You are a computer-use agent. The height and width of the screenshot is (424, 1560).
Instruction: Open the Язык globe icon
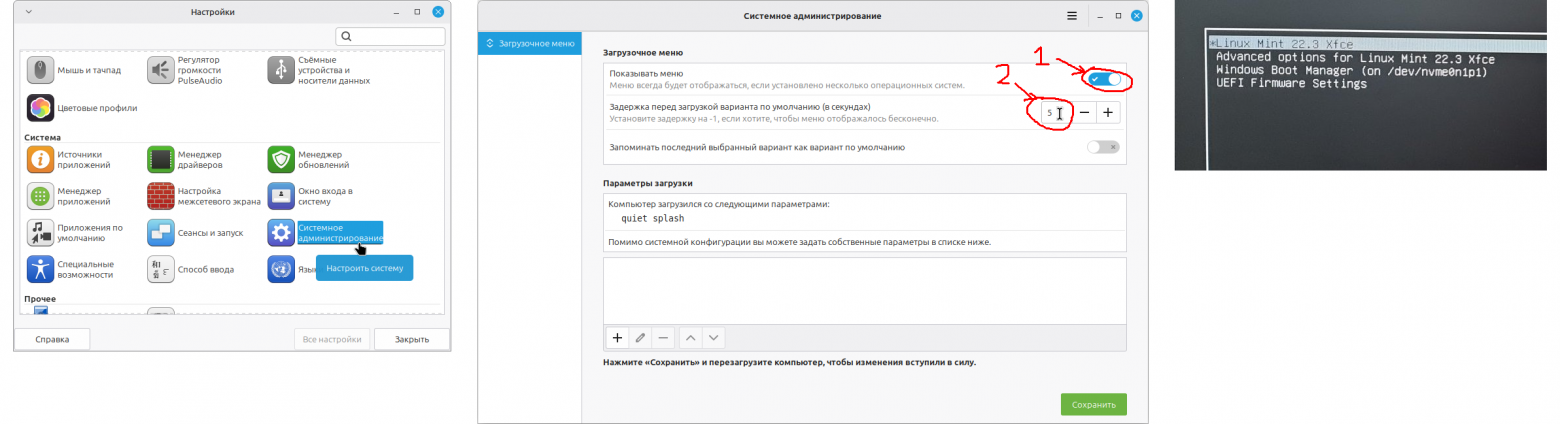click(280, 269)
